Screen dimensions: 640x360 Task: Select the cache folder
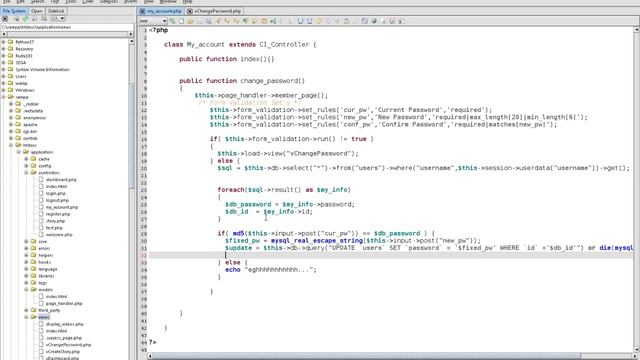coord(44,159)
